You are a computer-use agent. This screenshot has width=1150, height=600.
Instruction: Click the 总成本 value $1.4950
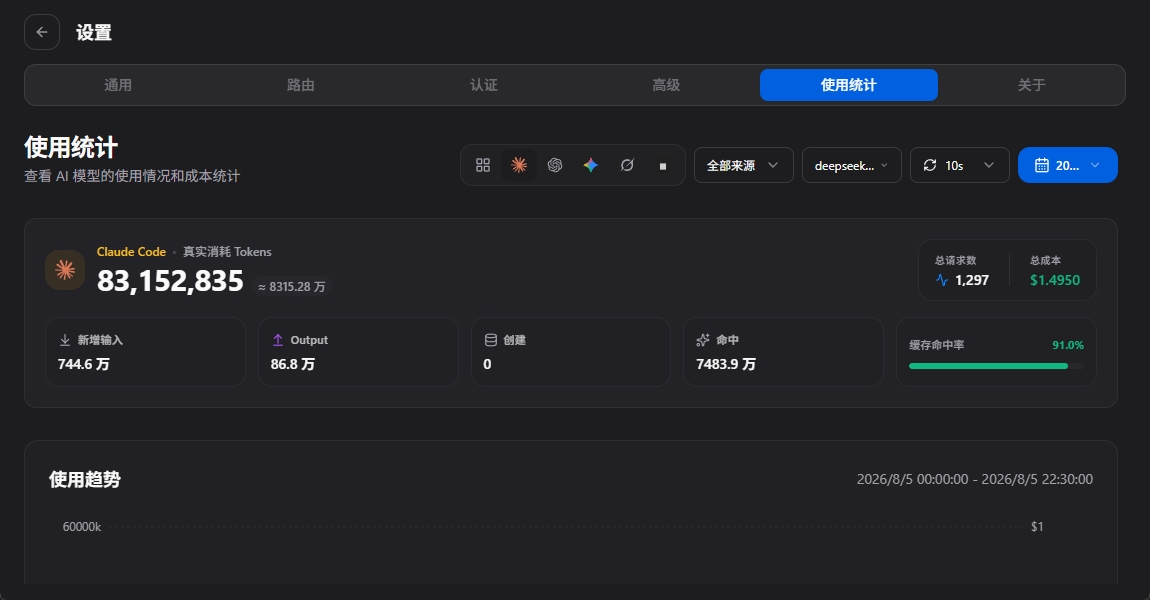(1055, 280)
